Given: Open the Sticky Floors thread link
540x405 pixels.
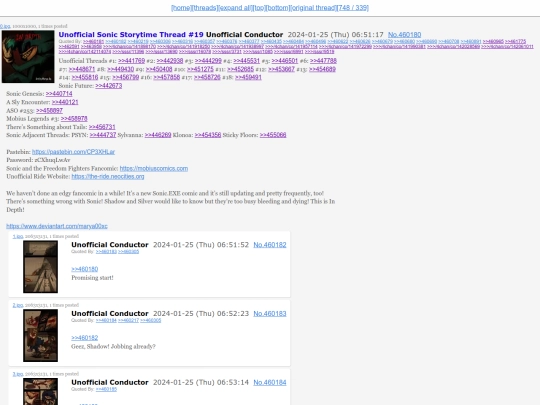Looking at the screenshot, I should (x=273, y=135).
